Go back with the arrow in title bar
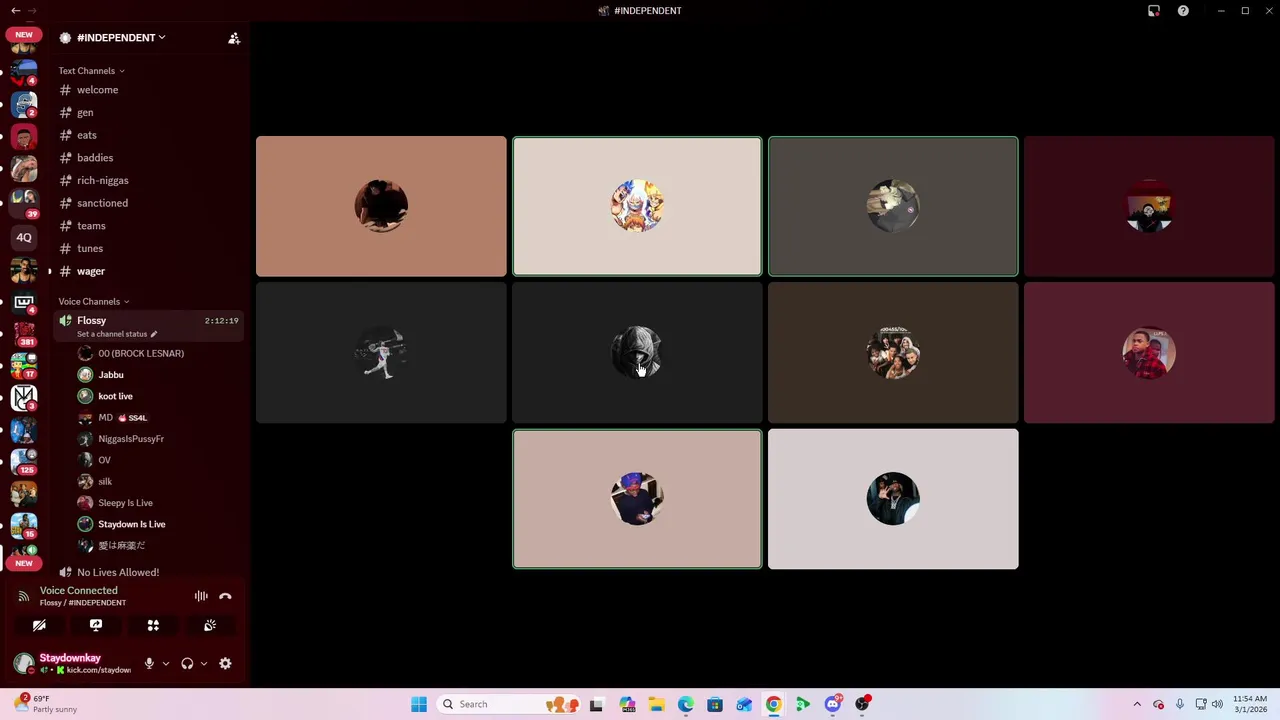This screenshot has width=1280, height=720. point(15,11)
